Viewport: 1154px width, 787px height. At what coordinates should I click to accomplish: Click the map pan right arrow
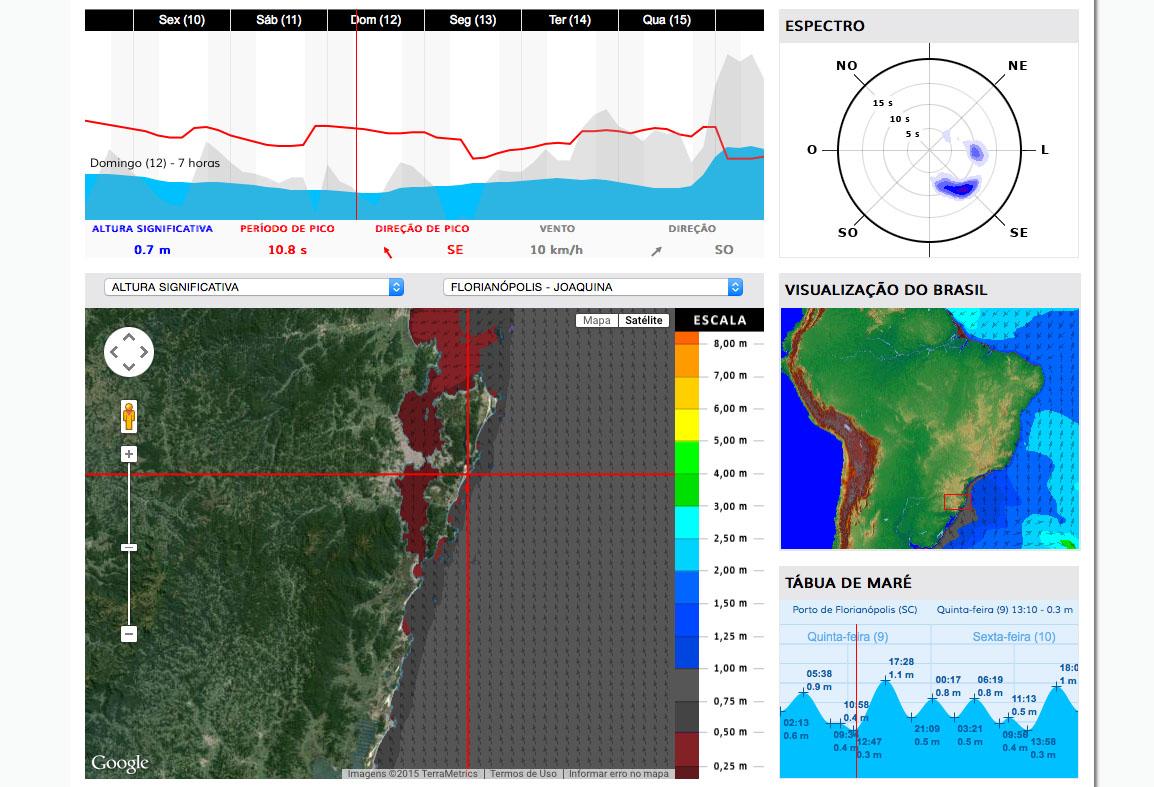[144, 352]
